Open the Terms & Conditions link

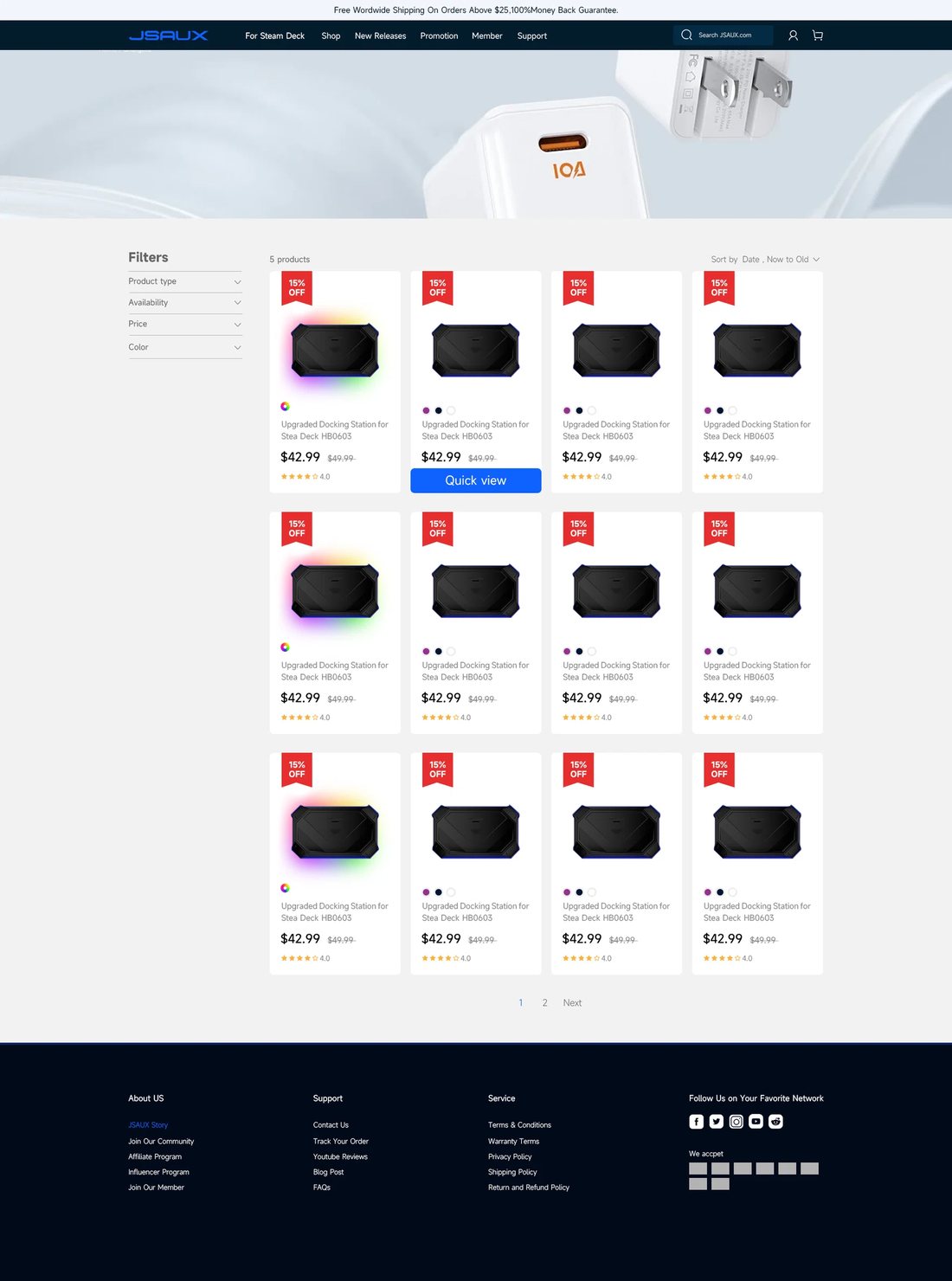pyautogui.click(x=519, y=1125)
